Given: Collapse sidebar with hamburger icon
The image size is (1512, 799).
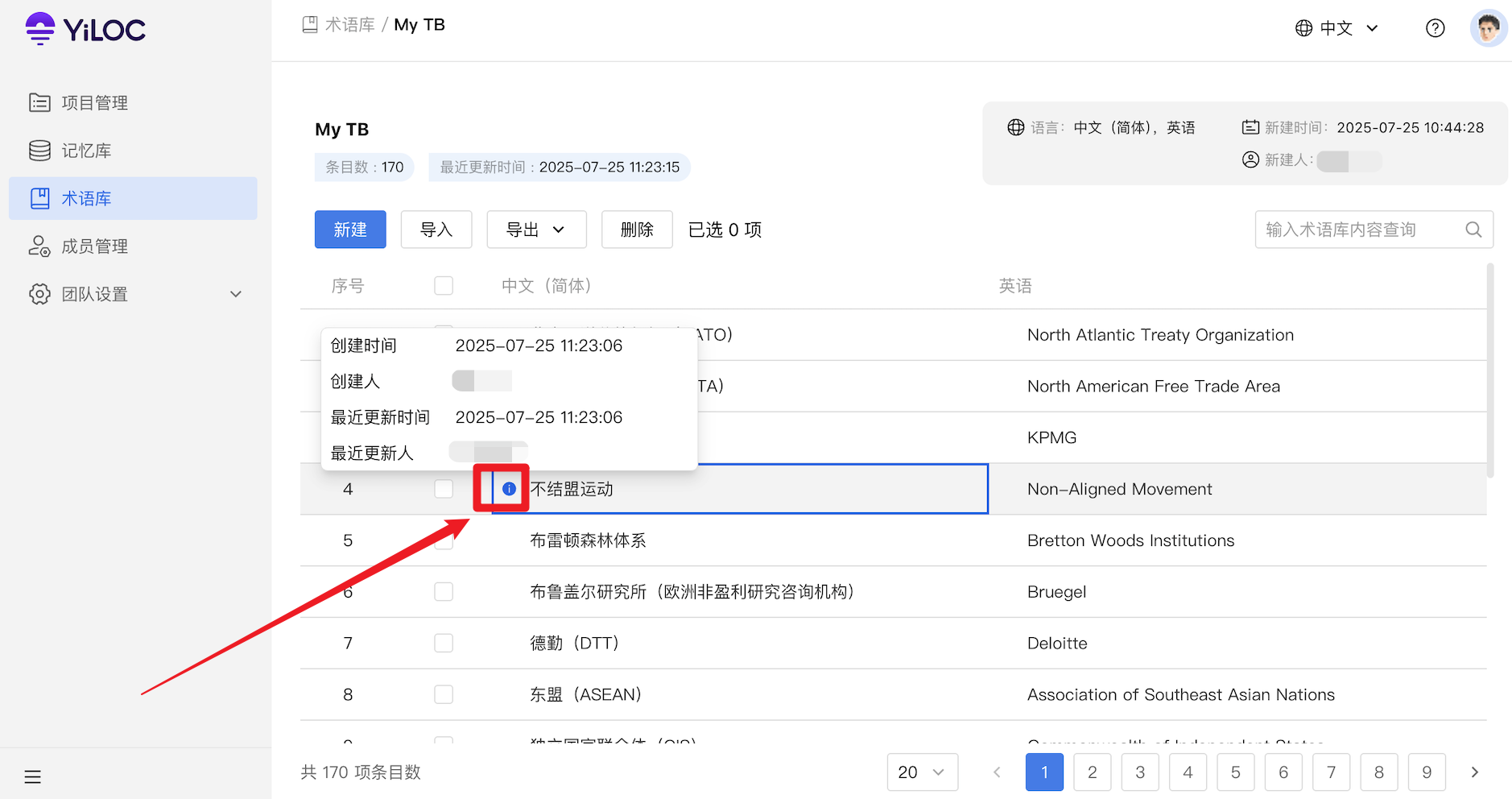Looking at the screenshot, I should click(32, 777).
